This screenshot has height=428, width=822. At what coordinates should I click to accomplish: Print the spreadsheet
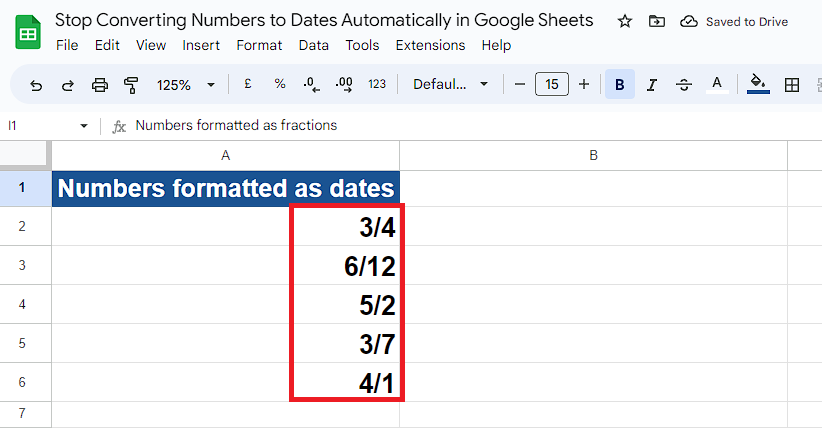coord(100,84)
